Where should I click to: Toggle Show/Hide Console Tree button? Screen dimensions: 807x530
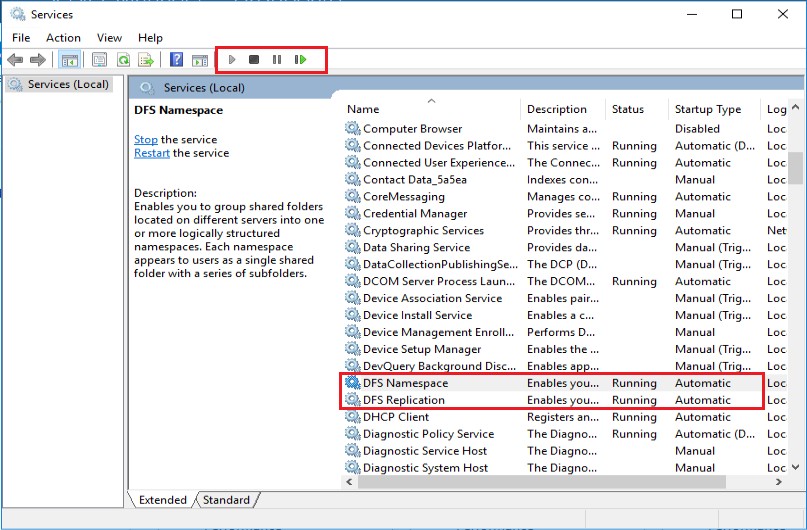[70, 60]
